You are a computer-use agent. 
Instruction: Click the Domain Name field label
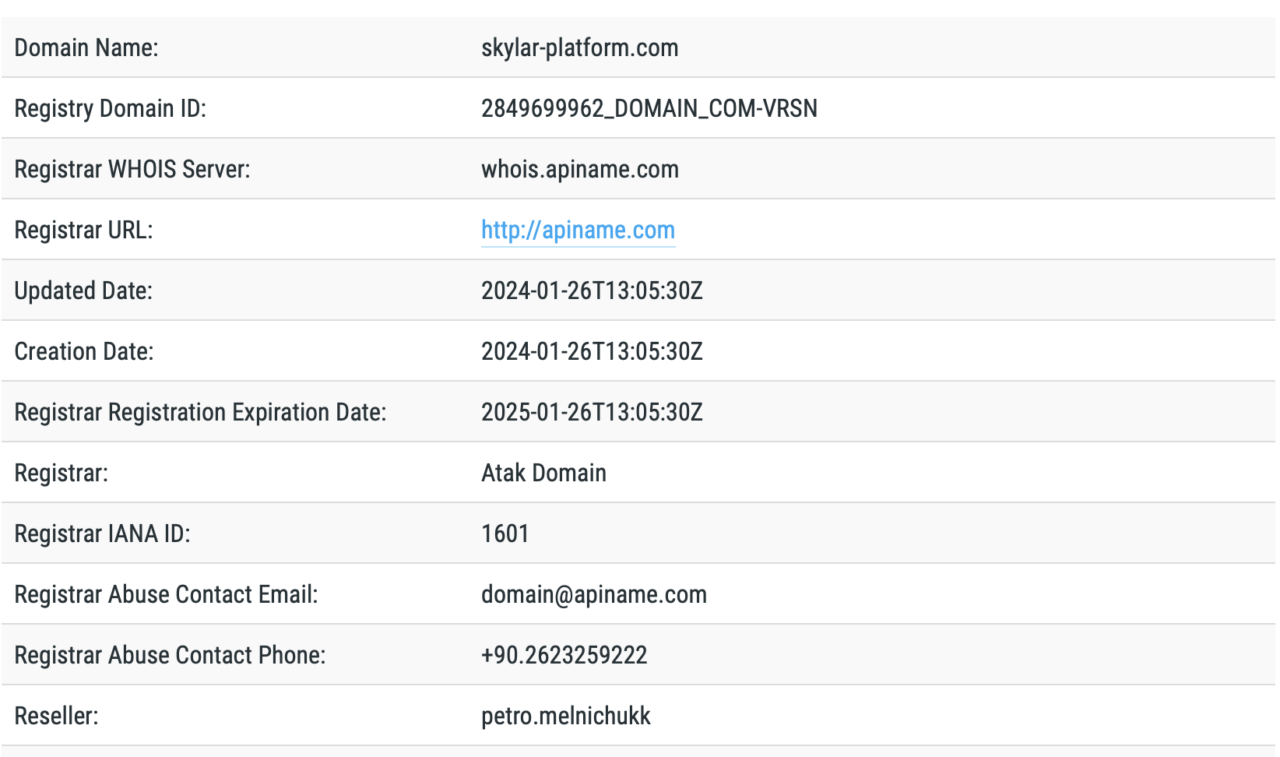click(86, 48)
